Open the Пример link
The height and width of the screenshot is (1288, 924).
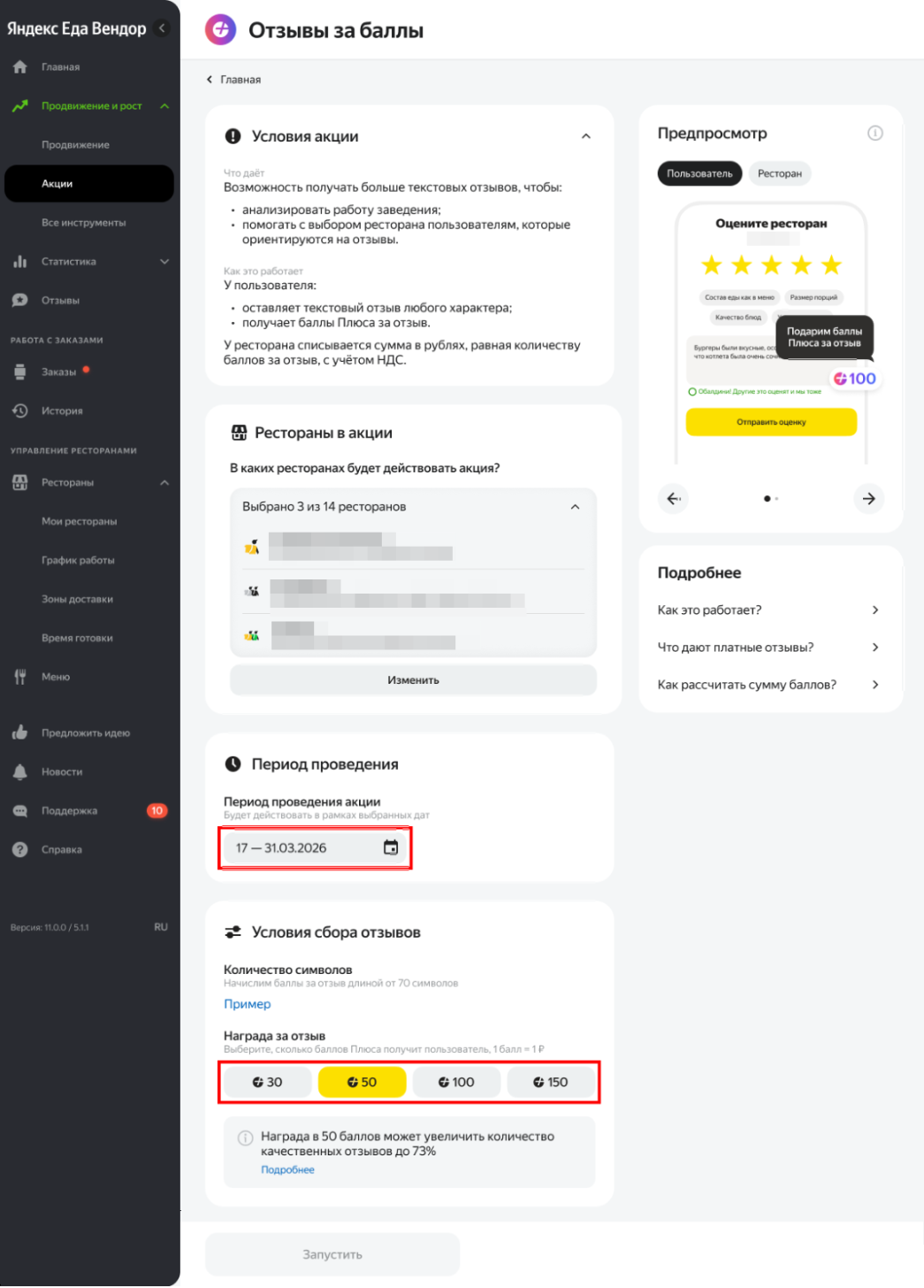click(248, 1005)
